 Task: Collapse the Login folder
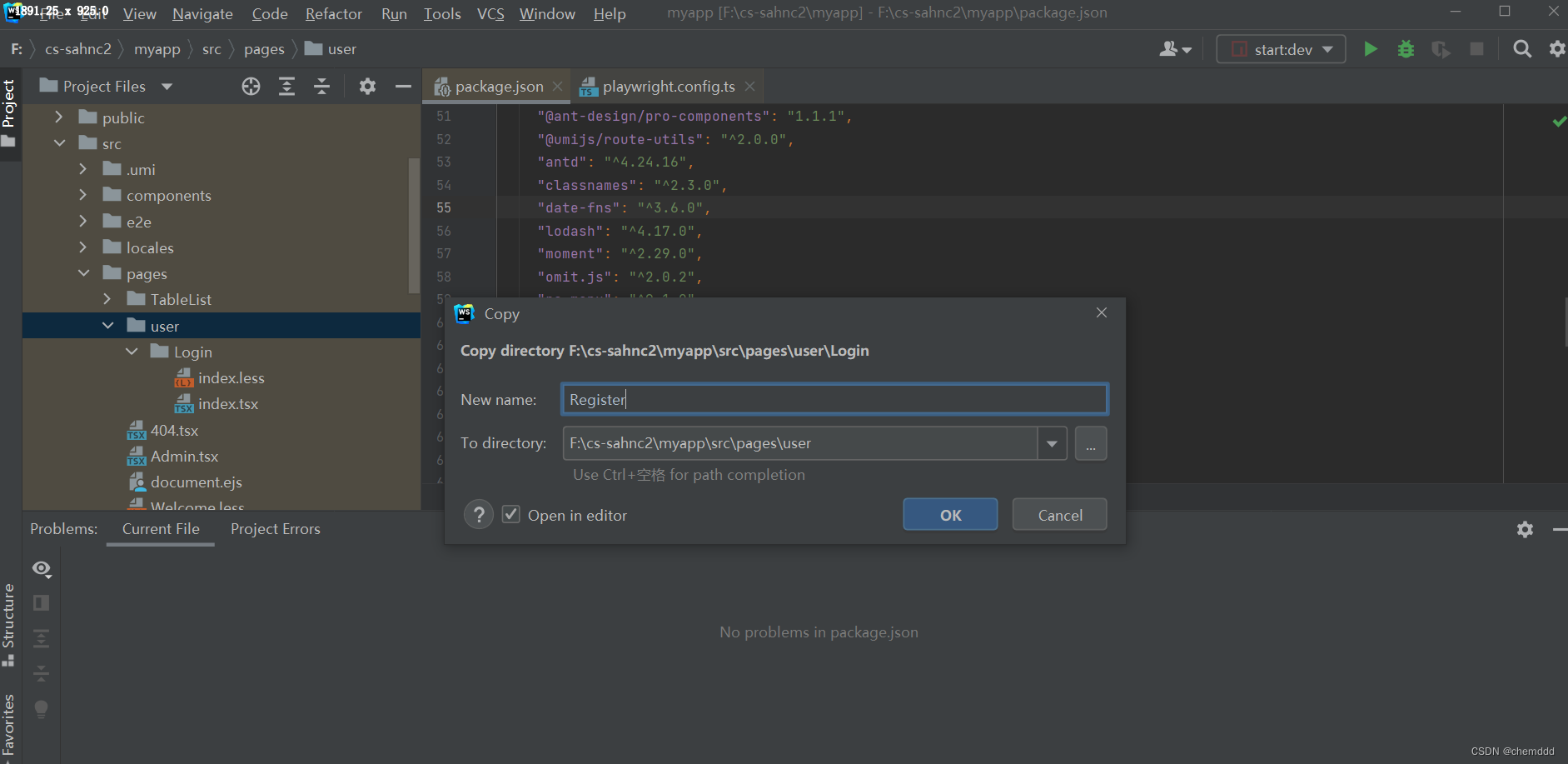pyautogui.click(x=132, y=352)
